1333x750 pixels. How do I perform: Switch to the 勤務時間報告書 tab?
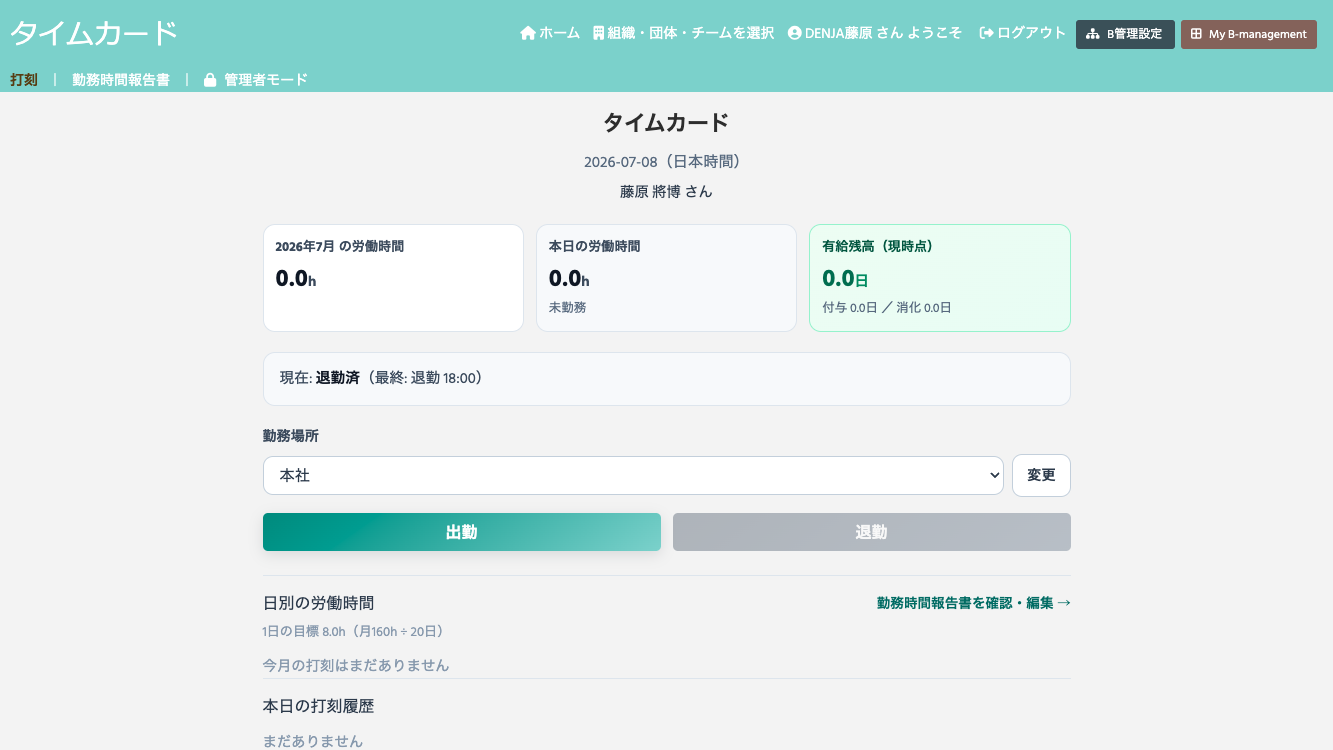(121, 80)
